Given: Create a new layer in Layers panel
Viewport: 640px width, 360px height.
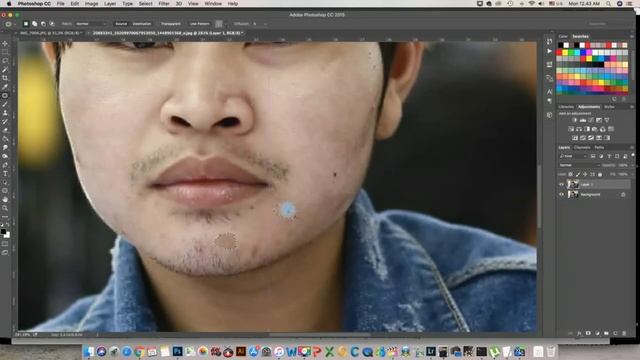Looking at the screenshot, I should click(x=615, y=333).
